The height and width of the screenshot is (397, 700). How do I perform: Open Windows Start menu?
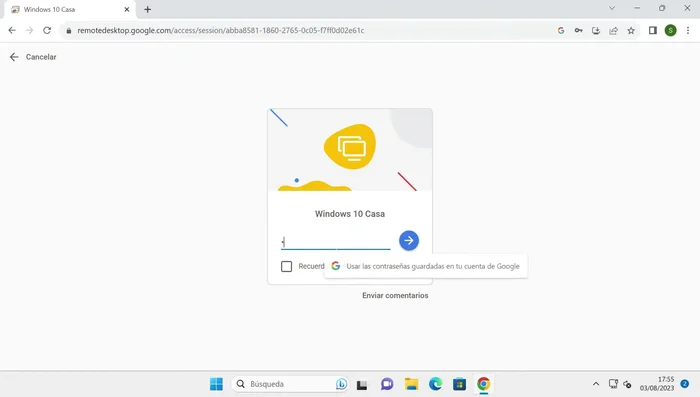click(x=217, y=384)
